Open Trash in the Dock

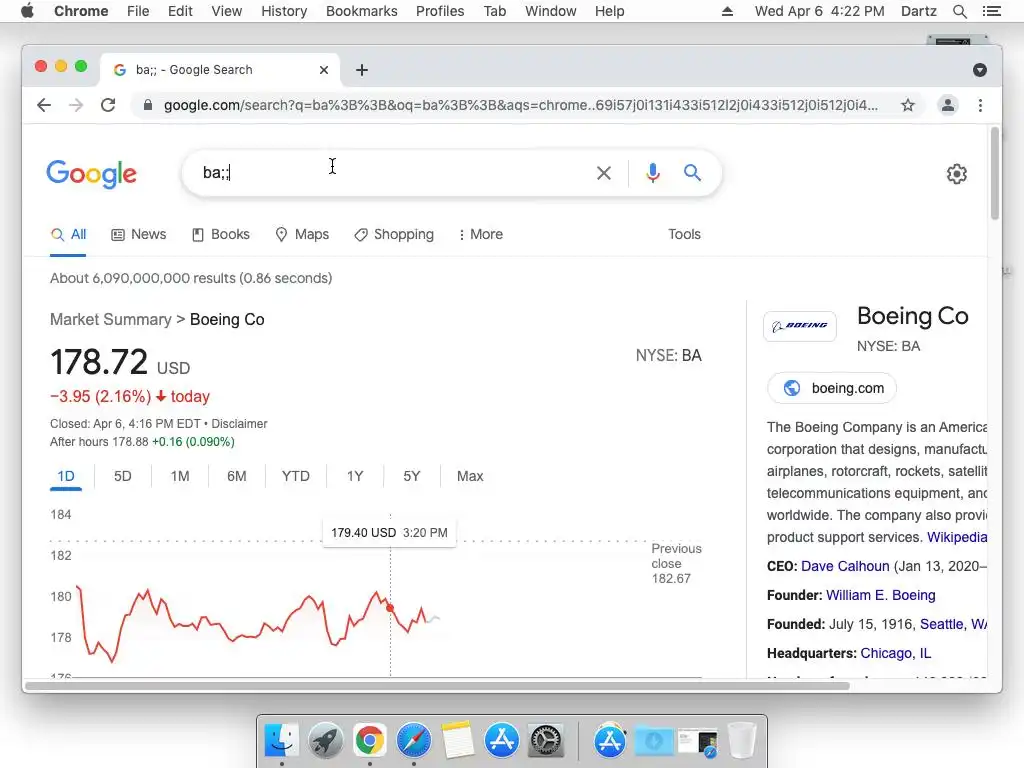tap(741, 741)
